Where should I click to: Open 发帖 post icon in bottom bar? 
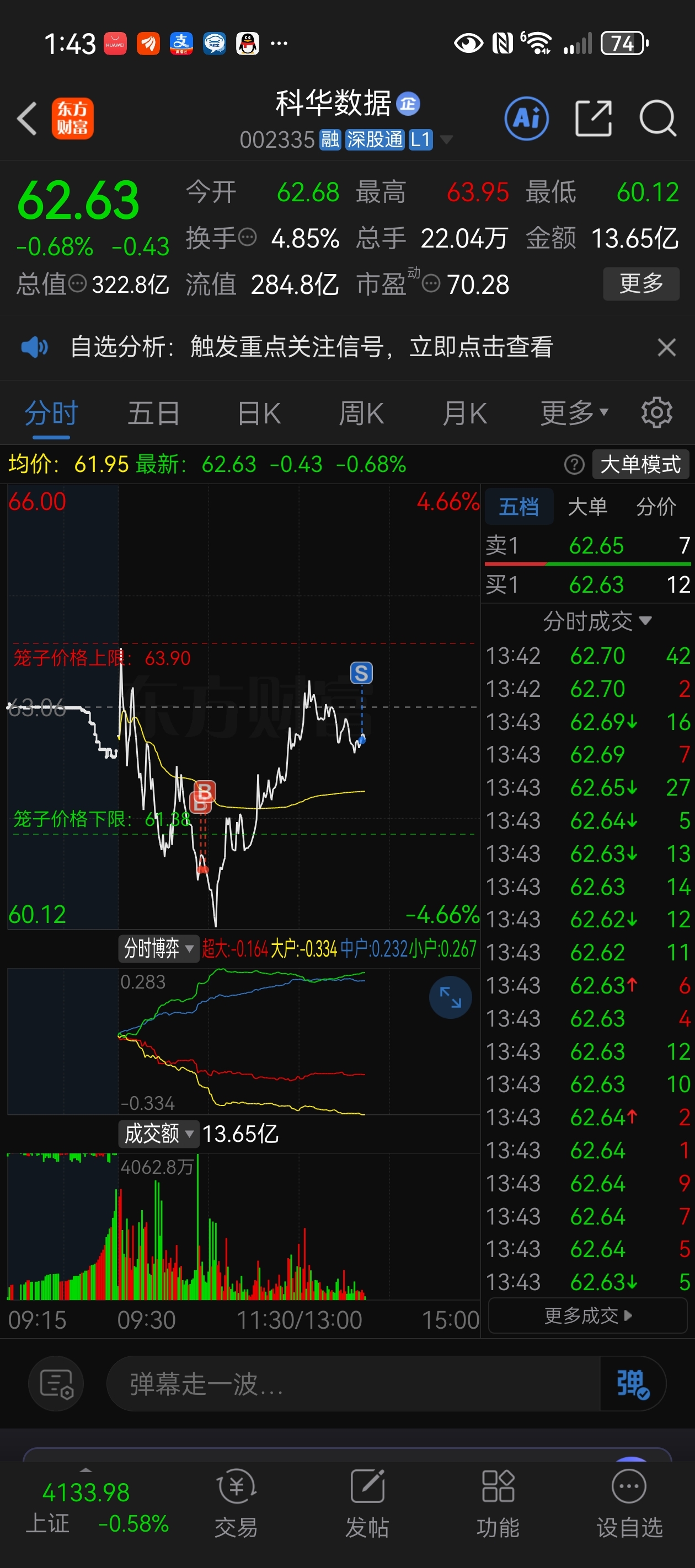(x=367, y=1502)
